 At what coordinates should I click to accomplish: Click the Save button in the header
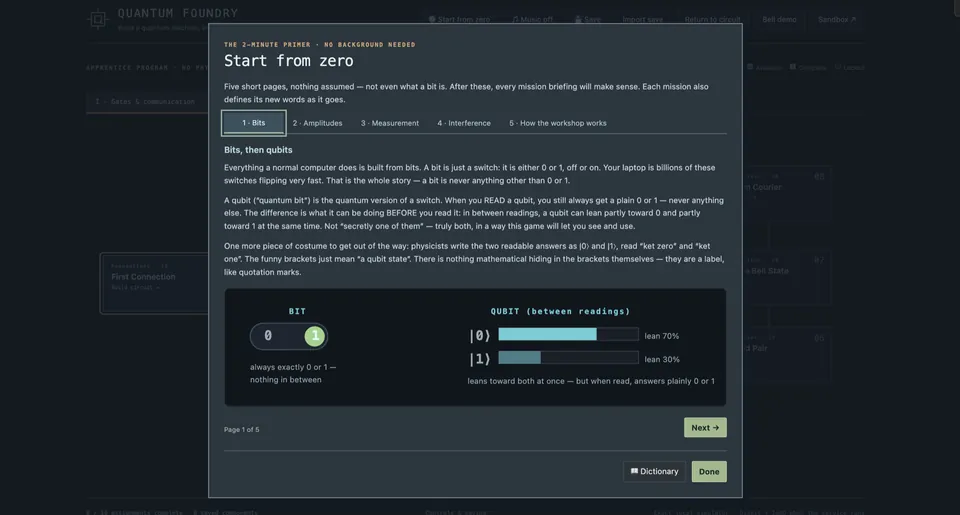[x=588, y=20]
